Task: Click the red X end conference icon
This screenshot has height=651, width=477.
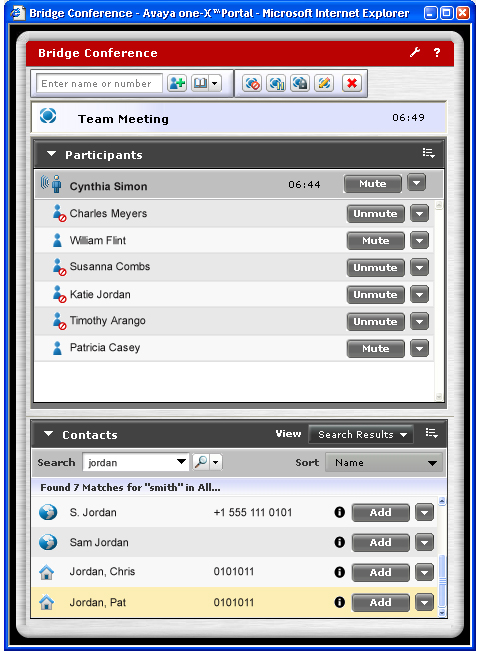Action: click(x=352, y=83)
